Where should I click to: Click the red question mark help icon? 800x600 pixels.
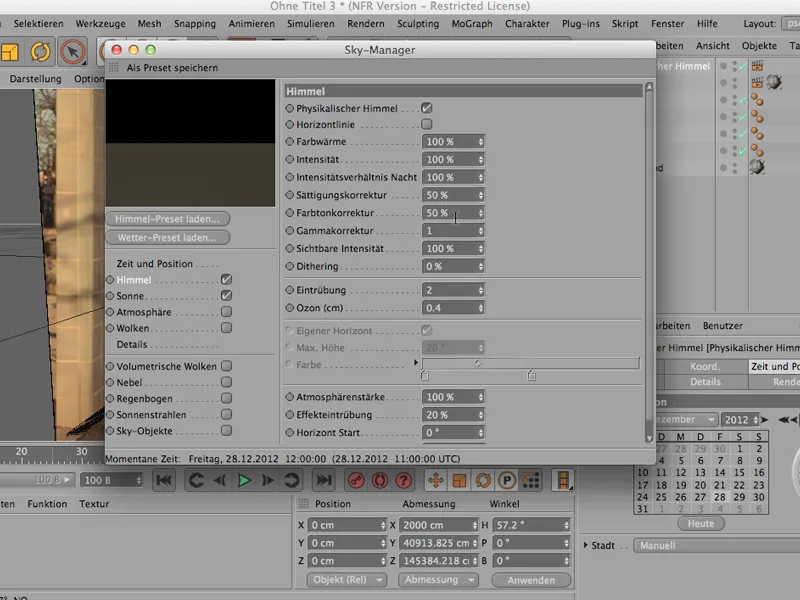pyautogui.click(x=403, y=481)
